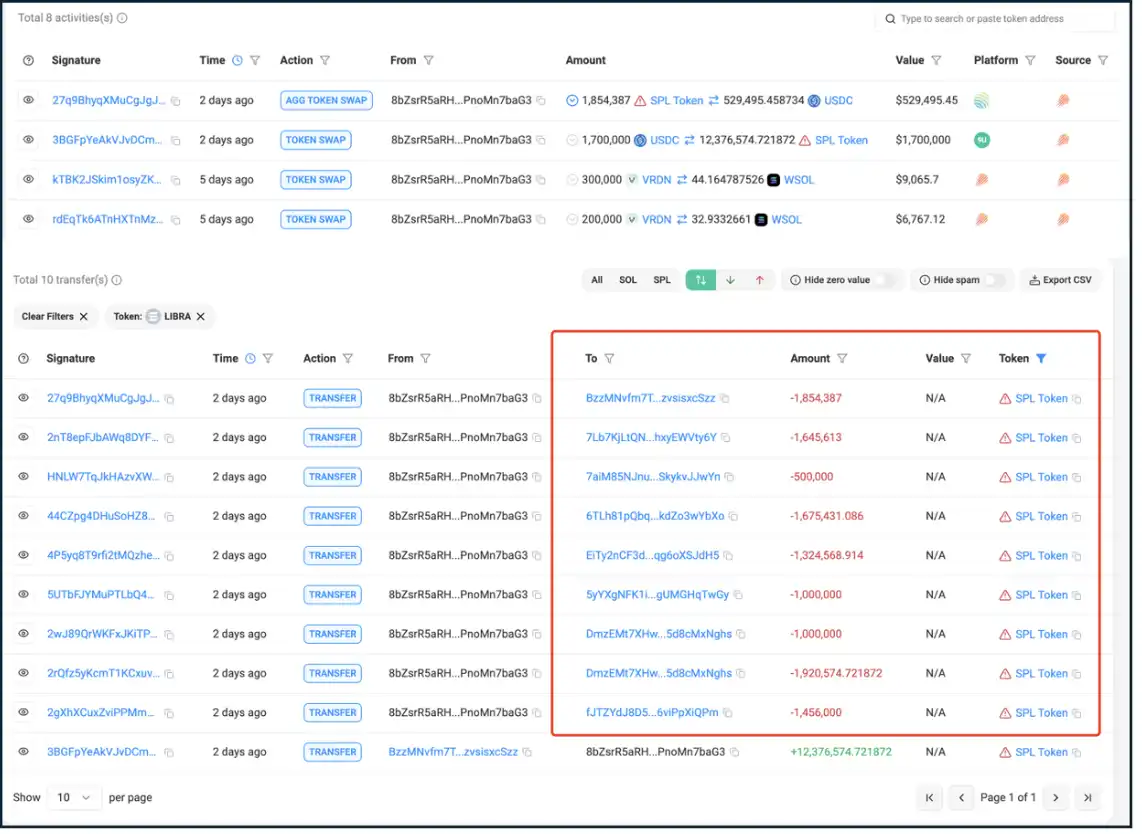Click the info icon next to Total 10 transfers
The image size is (1142, 834).
pos(117,280)
